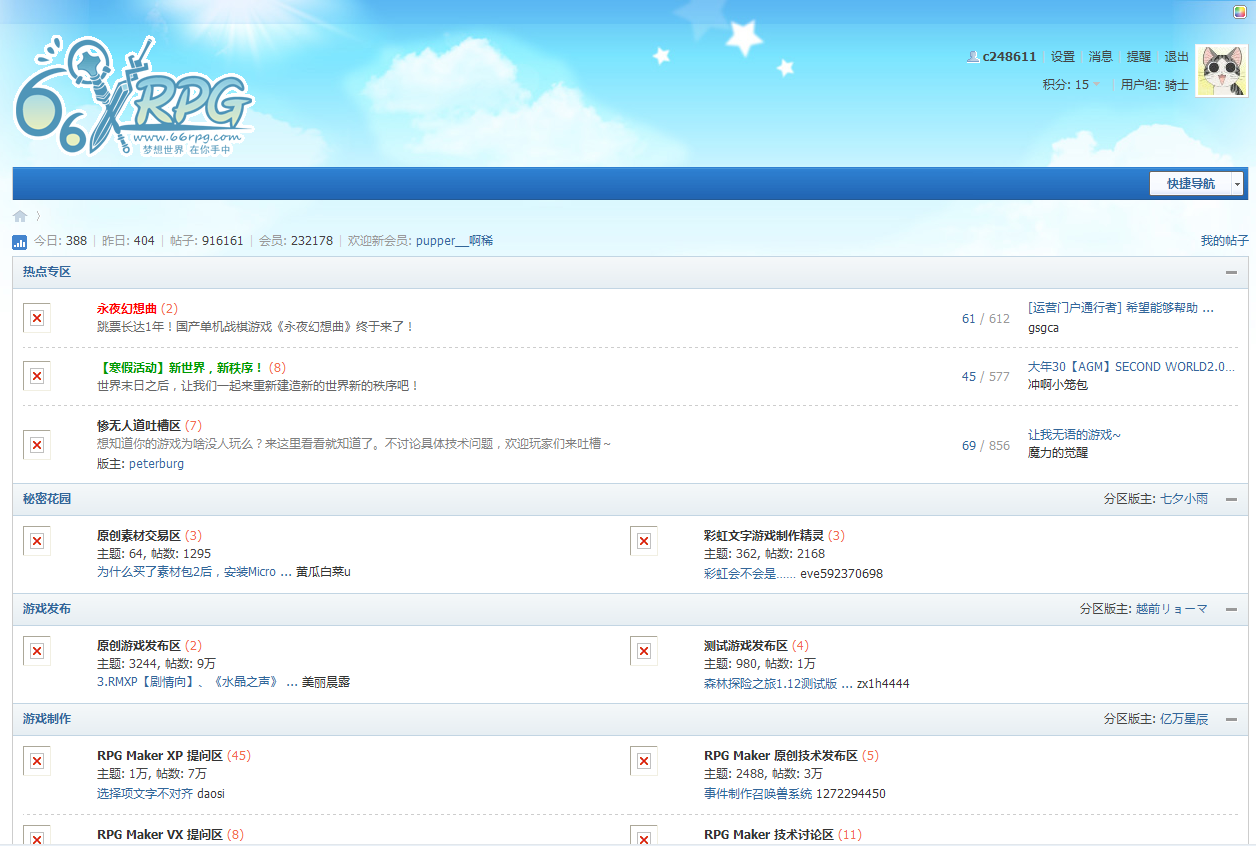
Task: Open the cat avatar picture
Action: click(1222, 71)
